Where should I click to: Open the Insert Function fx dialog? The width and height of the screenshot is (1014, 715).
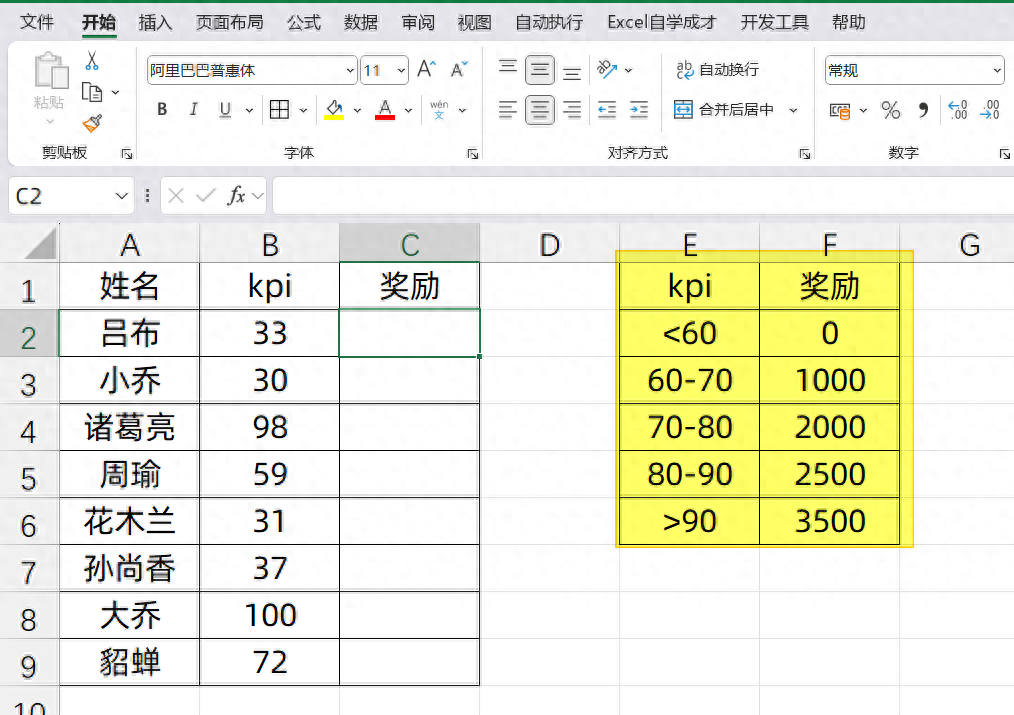[237, 195]
